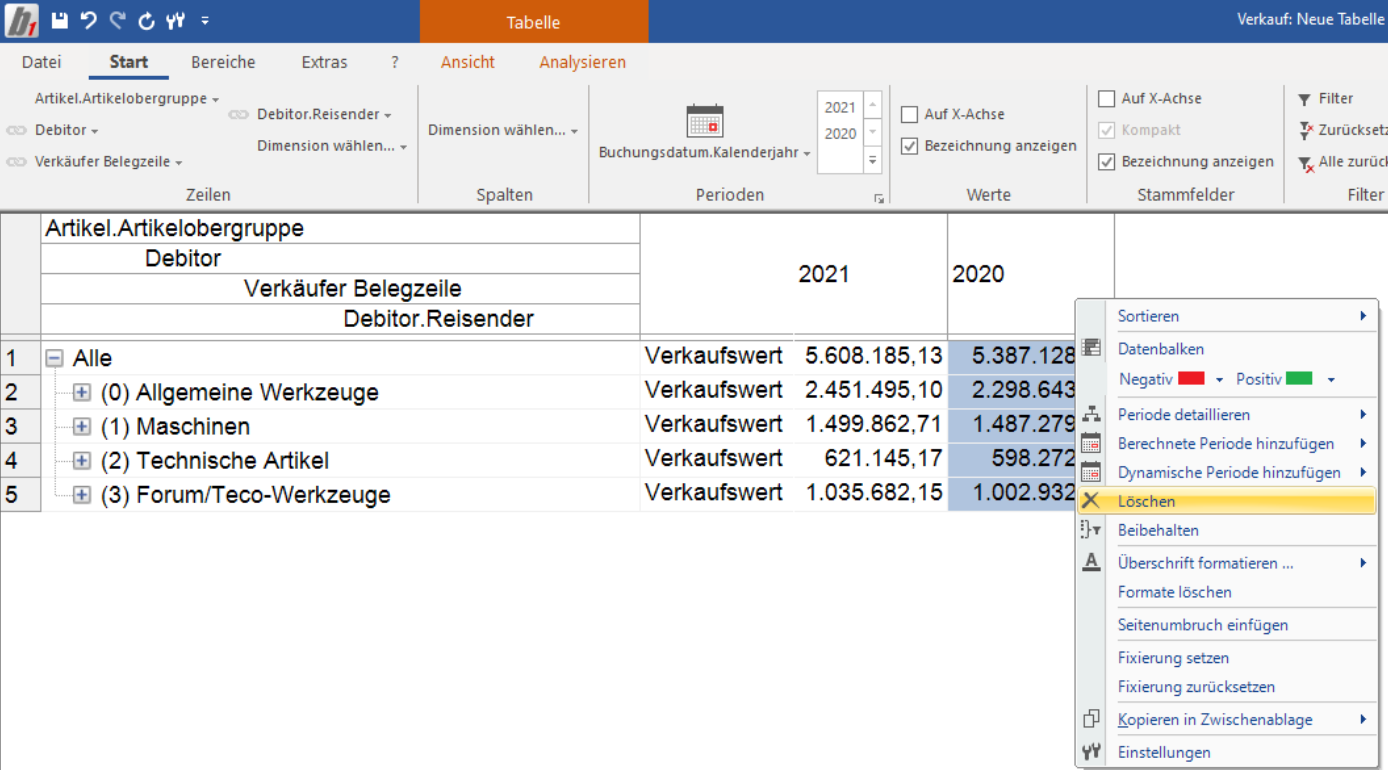Open the Perioden group dialog launcher icon
The height and width of the screenshot is (780, 1390).
879,199
